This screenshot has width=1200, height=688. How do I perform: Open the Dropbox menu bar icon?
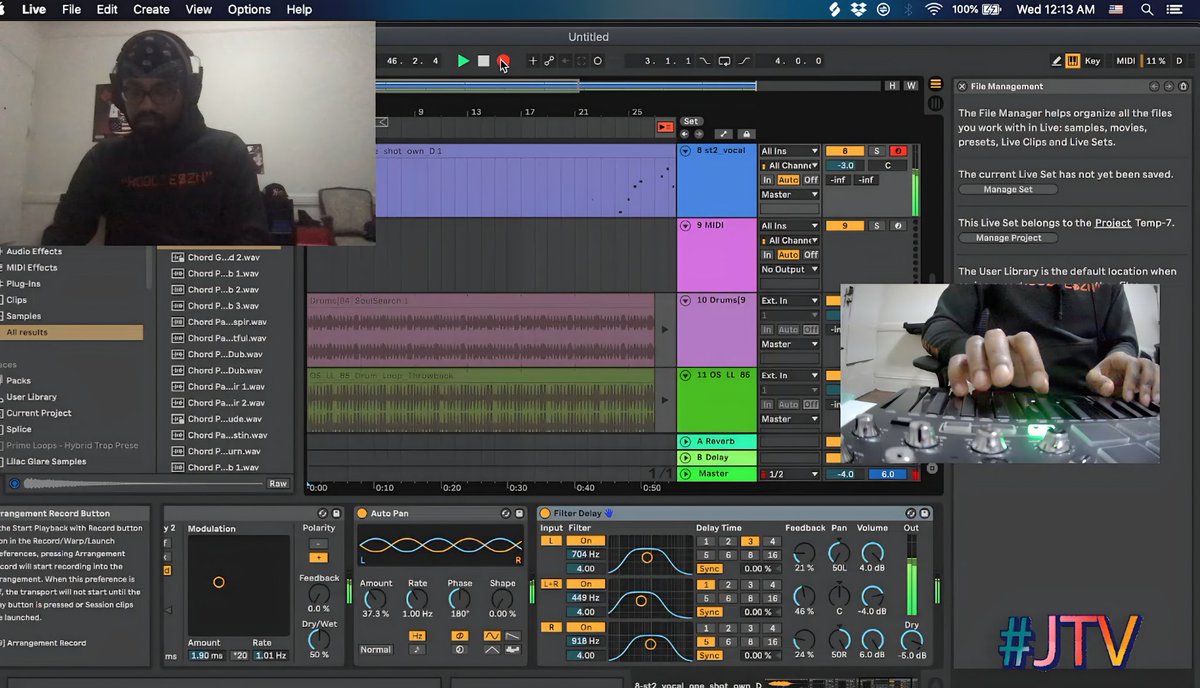point(859,9)
